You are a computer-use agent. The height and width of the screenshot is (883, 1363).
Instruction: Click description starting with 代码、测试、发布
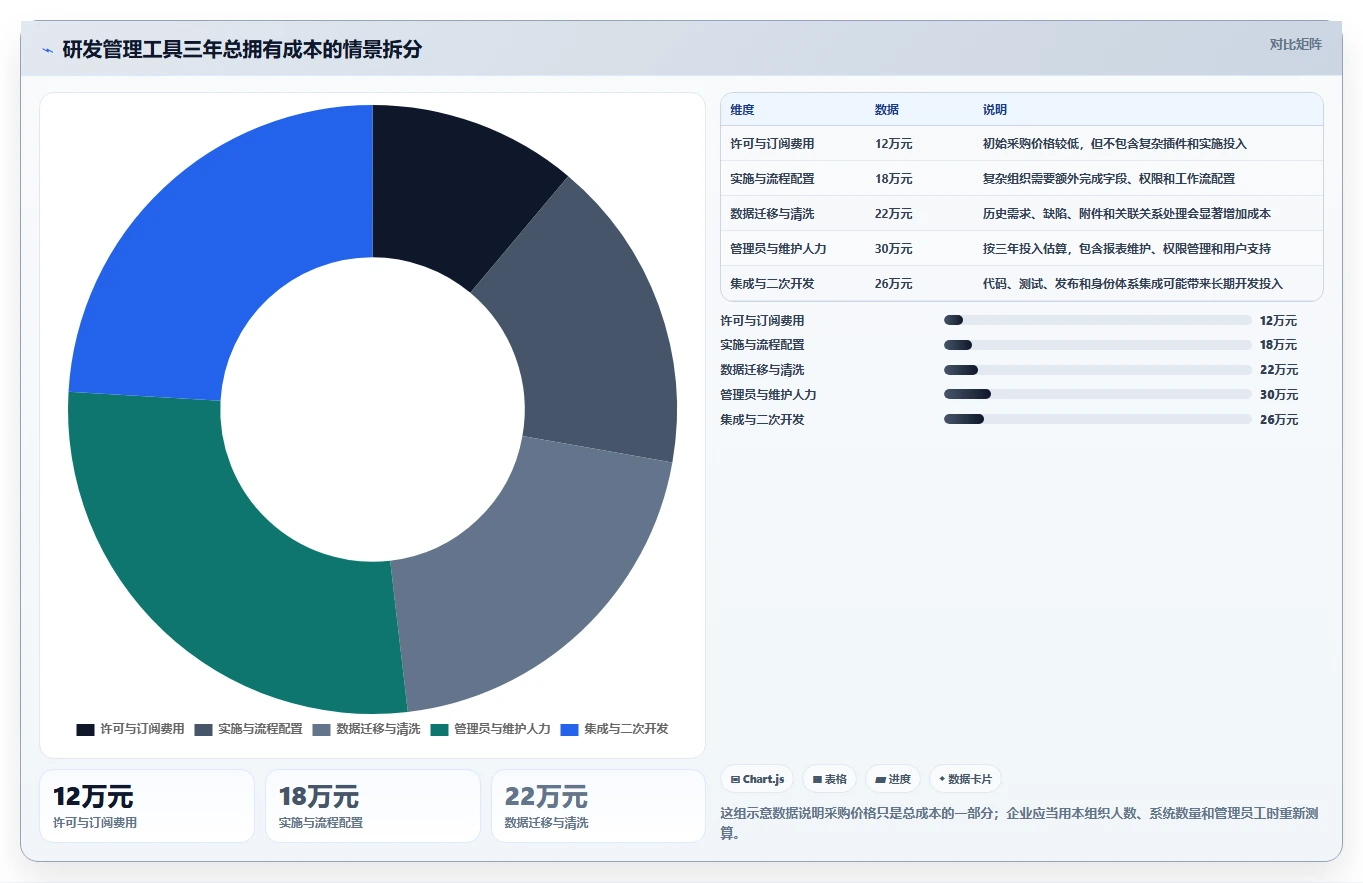[x=1133, y=284]
